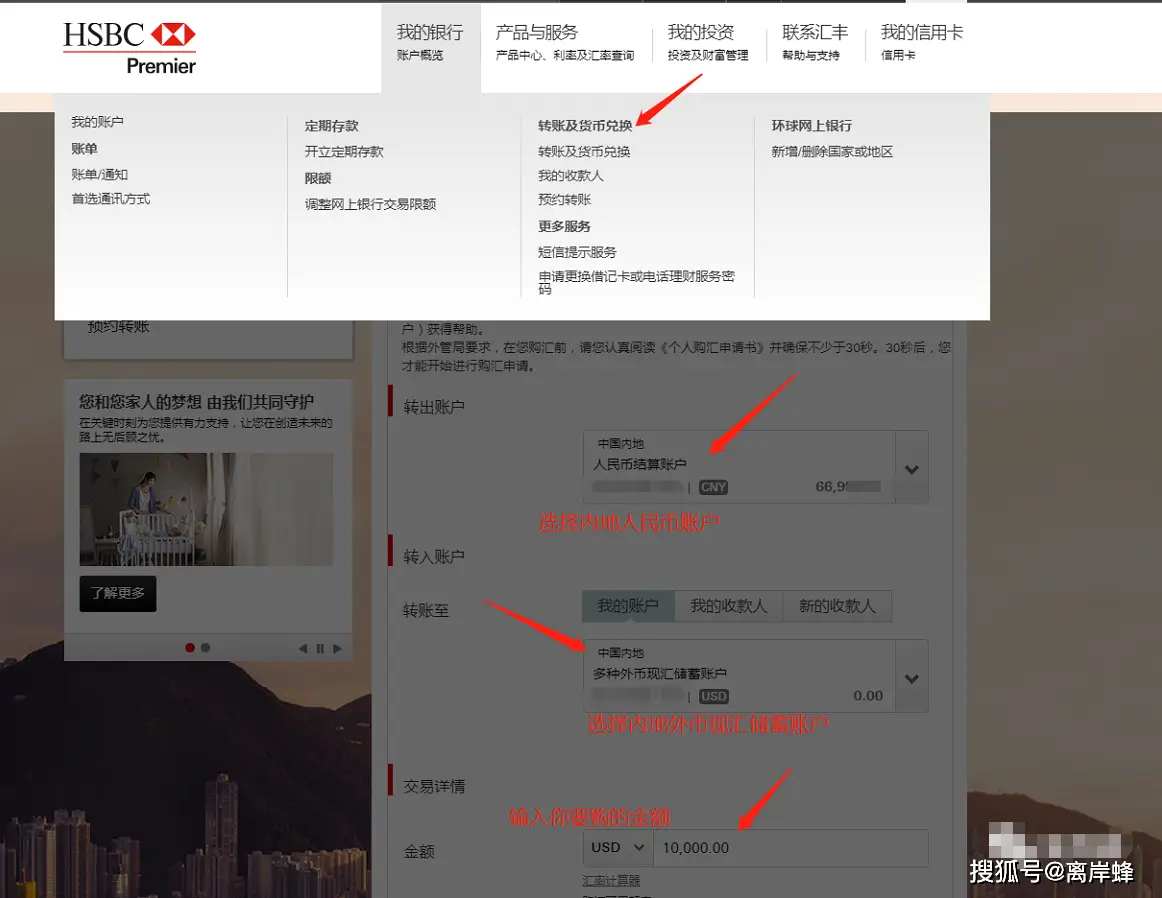
Task: Switch to the 新的收款人 tab
Action: click(837, 606)
